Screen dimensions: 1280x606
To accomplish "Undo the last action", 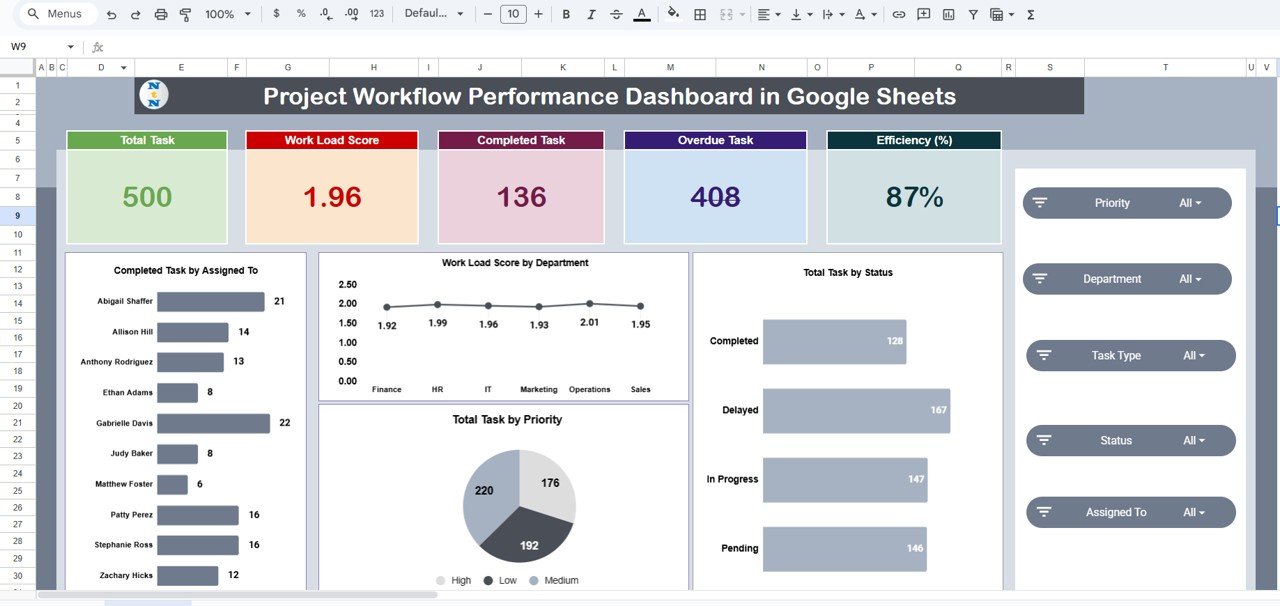I will [110, 14].
